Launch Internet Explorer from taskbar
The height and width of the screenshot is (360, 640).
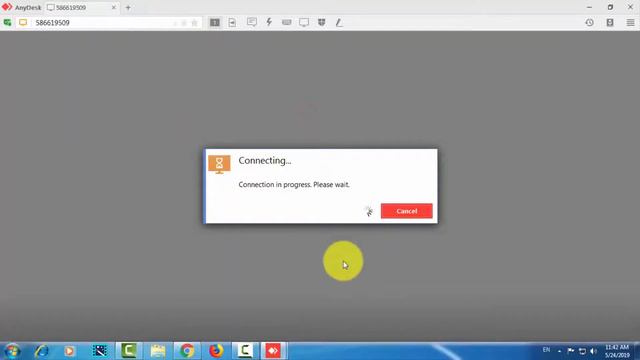tap(42, 351)
